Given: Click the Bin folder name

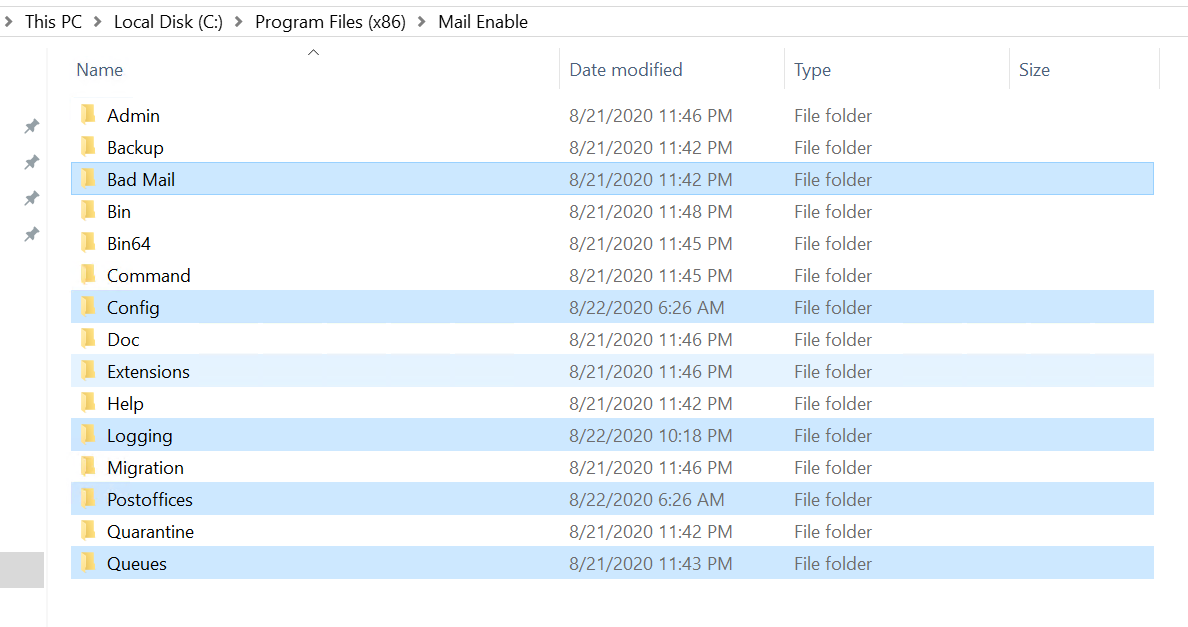Looking at the screenshot, I should [x=119, y=211].
